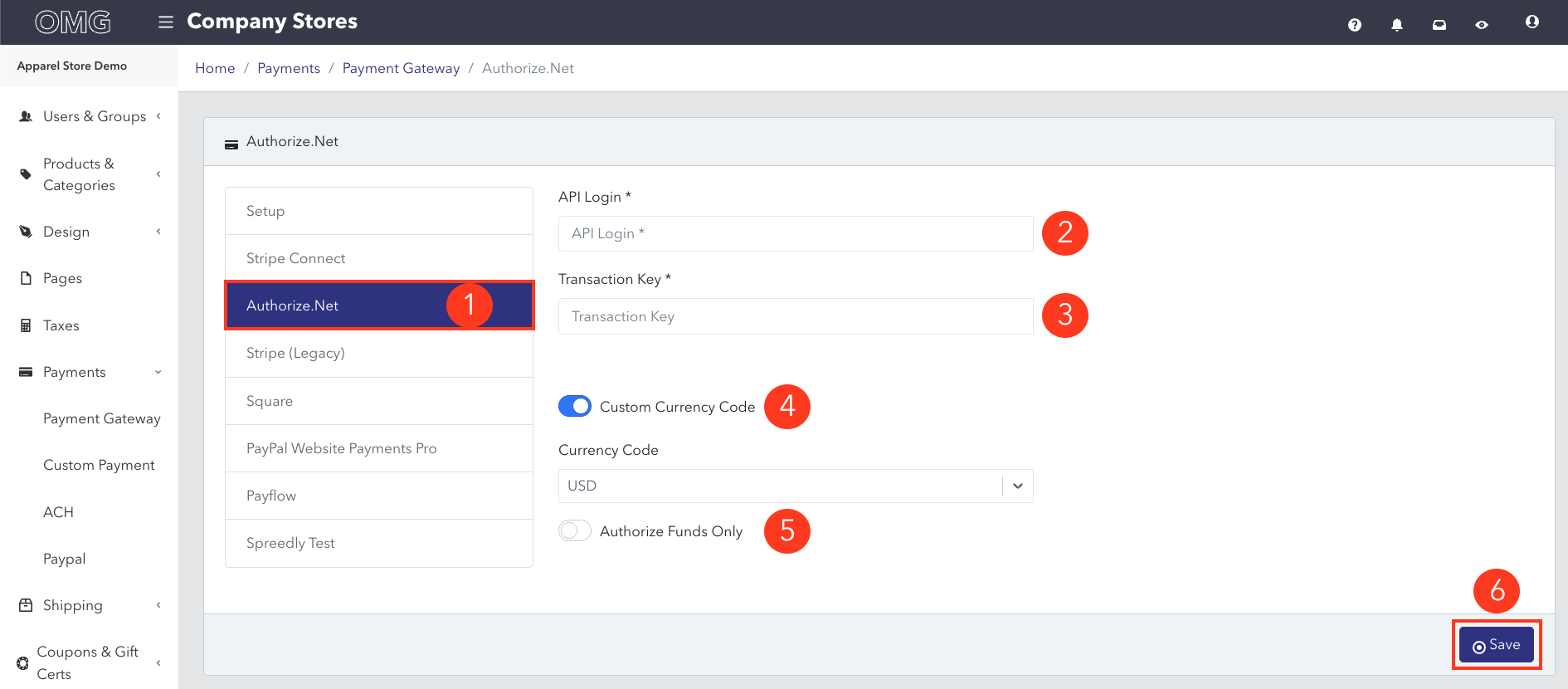Click the Design brush icon
1568x689 pixels.
(x=26, y=232)
